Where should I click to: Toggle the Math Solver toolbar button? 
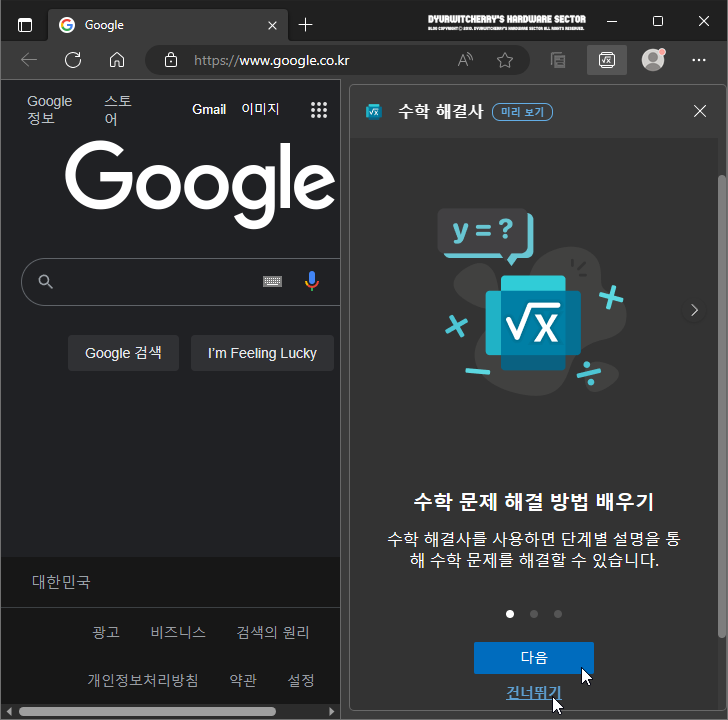(x=606, y=60)
